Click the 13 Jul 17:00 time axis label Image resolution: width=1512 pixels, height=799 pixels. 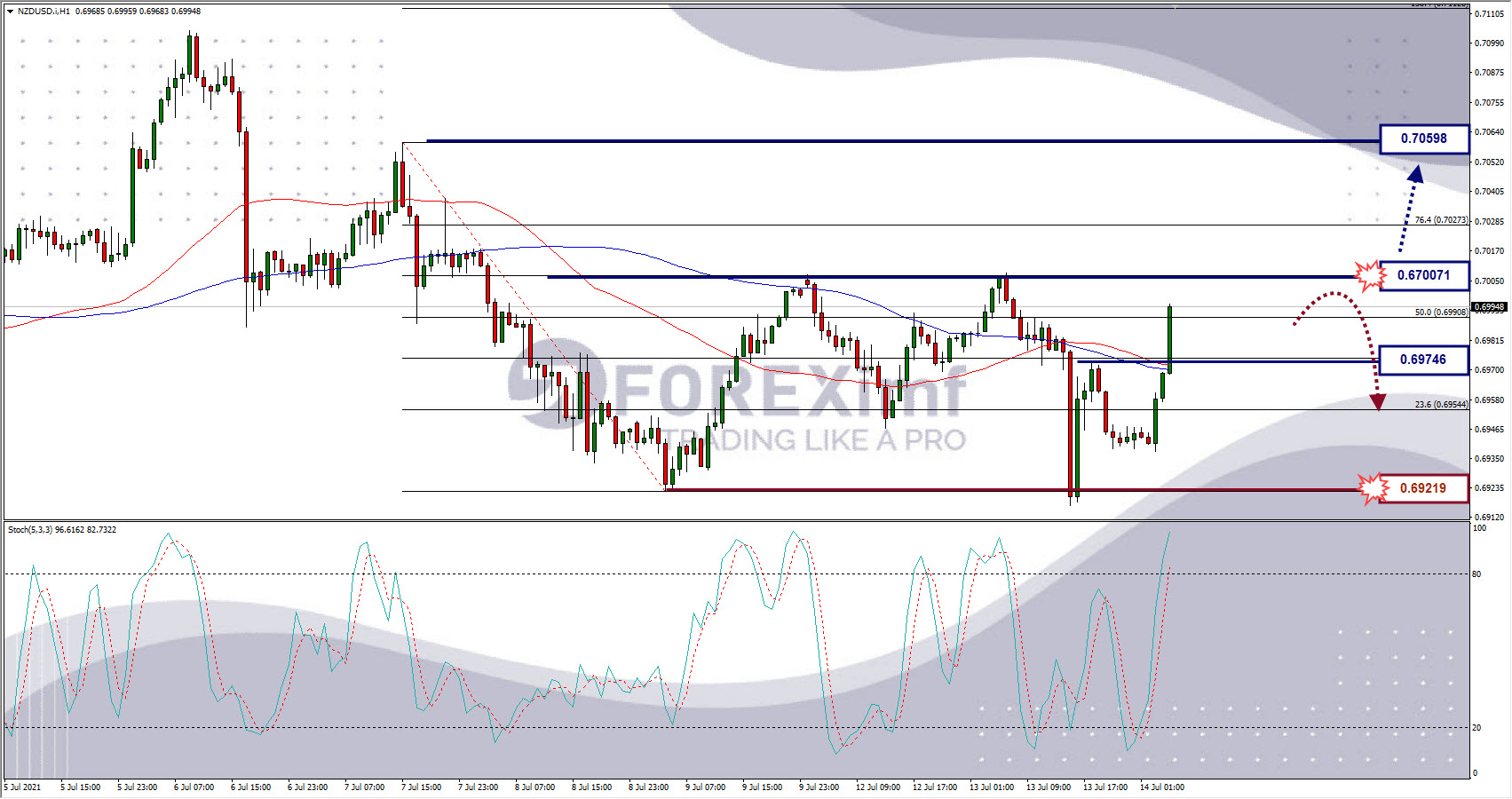pos(1105,787)
